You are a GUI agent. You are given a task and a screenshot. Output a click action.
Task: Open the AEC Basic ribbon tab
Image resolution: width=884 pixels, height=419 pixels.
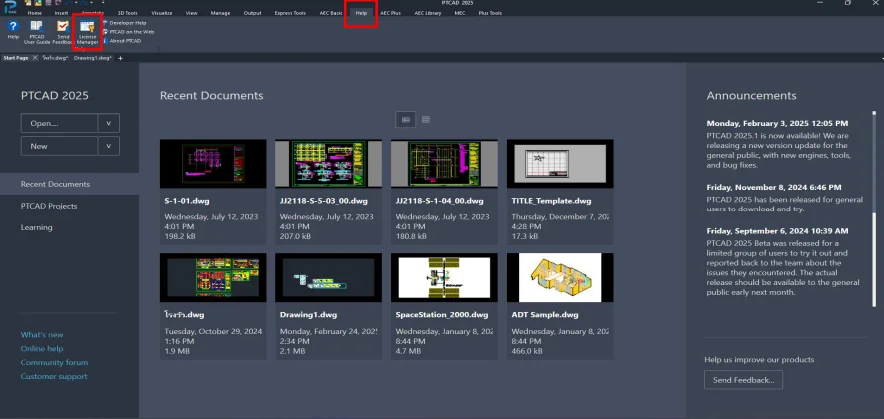coord(331,12)
